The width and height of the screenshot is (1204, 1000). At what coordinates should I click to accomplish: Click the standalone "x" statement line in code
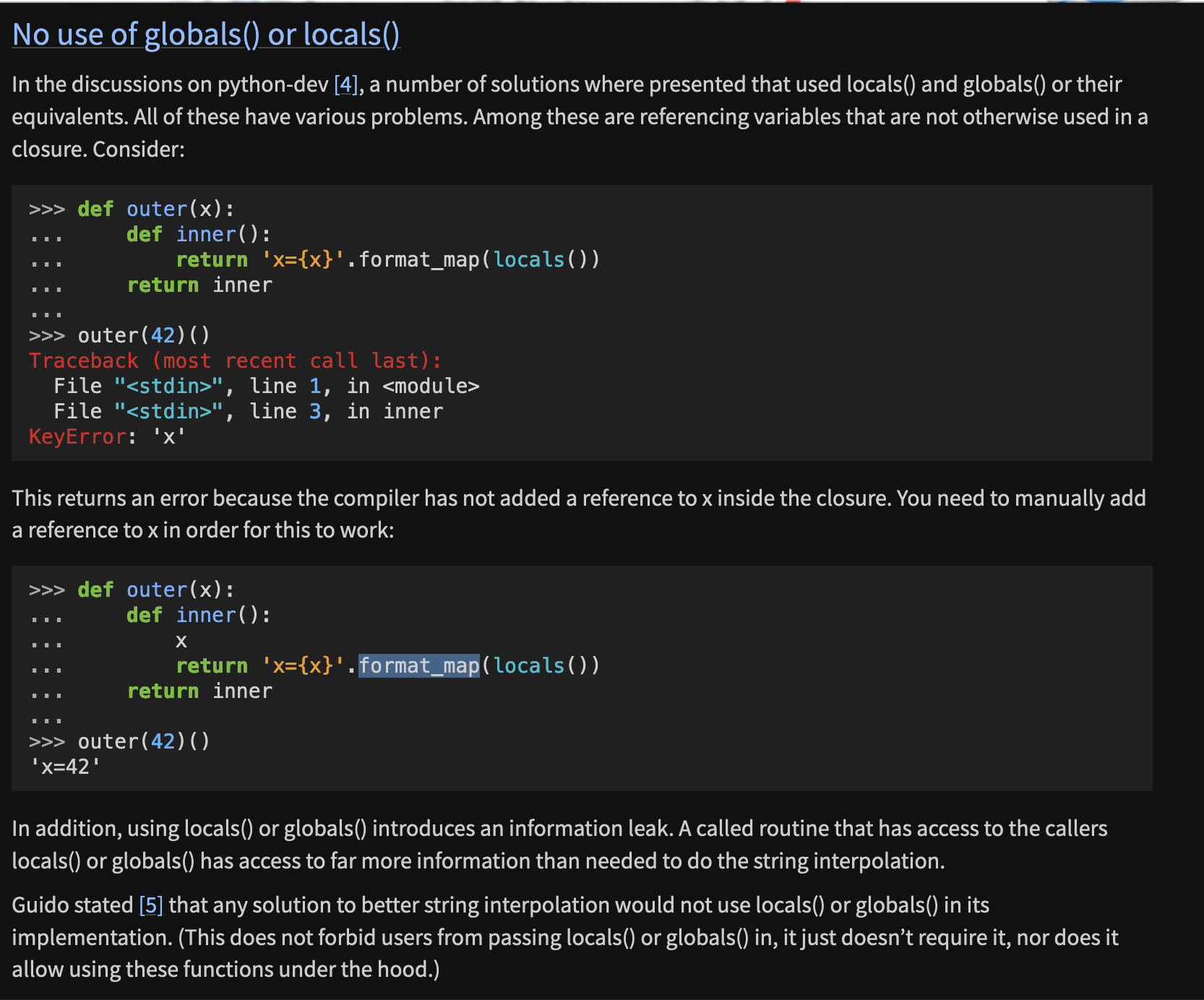[x=181, y=641]
